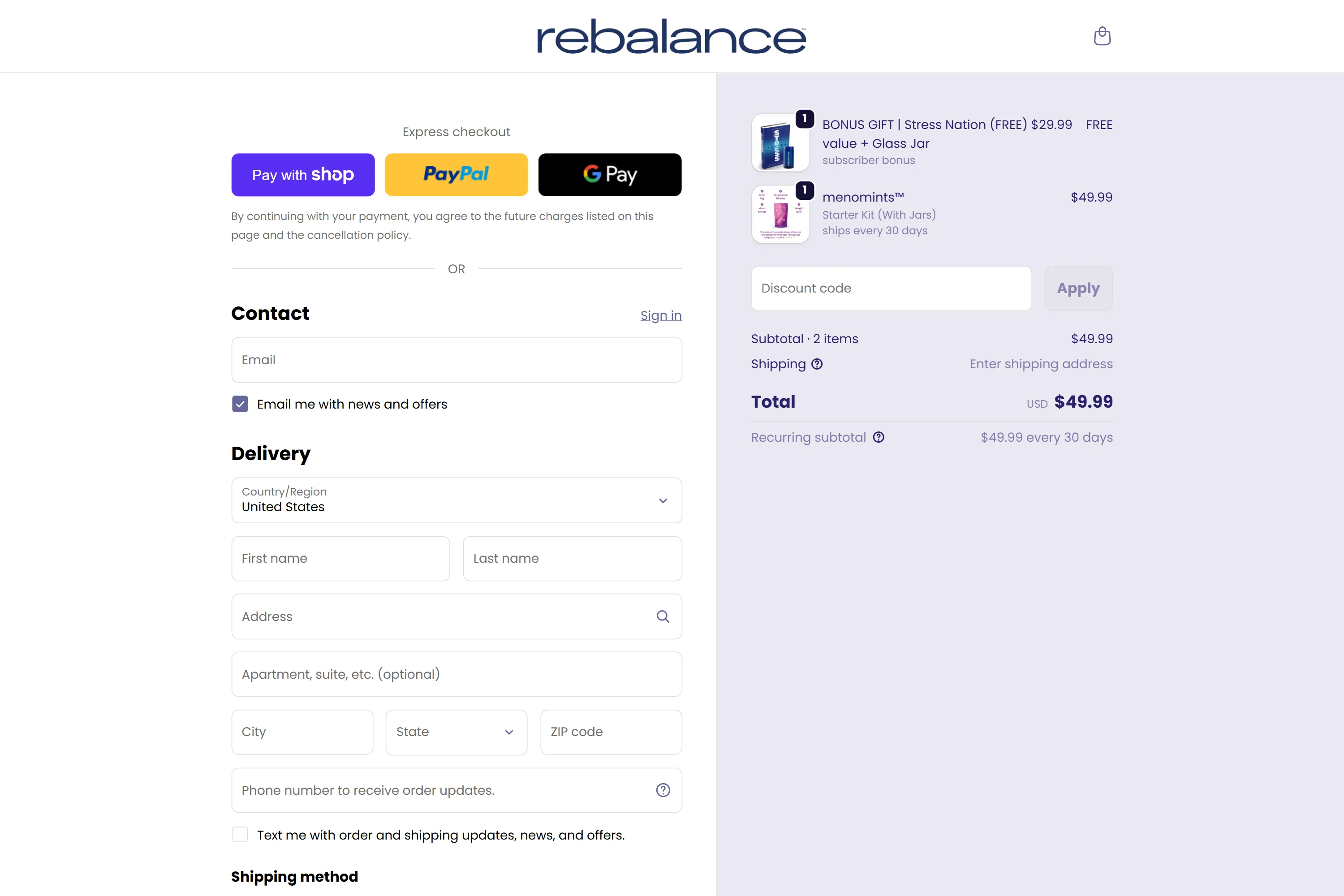The image size is (1344, 896).
Task: Choose the Google Pay button
Action: click(610, 175)
